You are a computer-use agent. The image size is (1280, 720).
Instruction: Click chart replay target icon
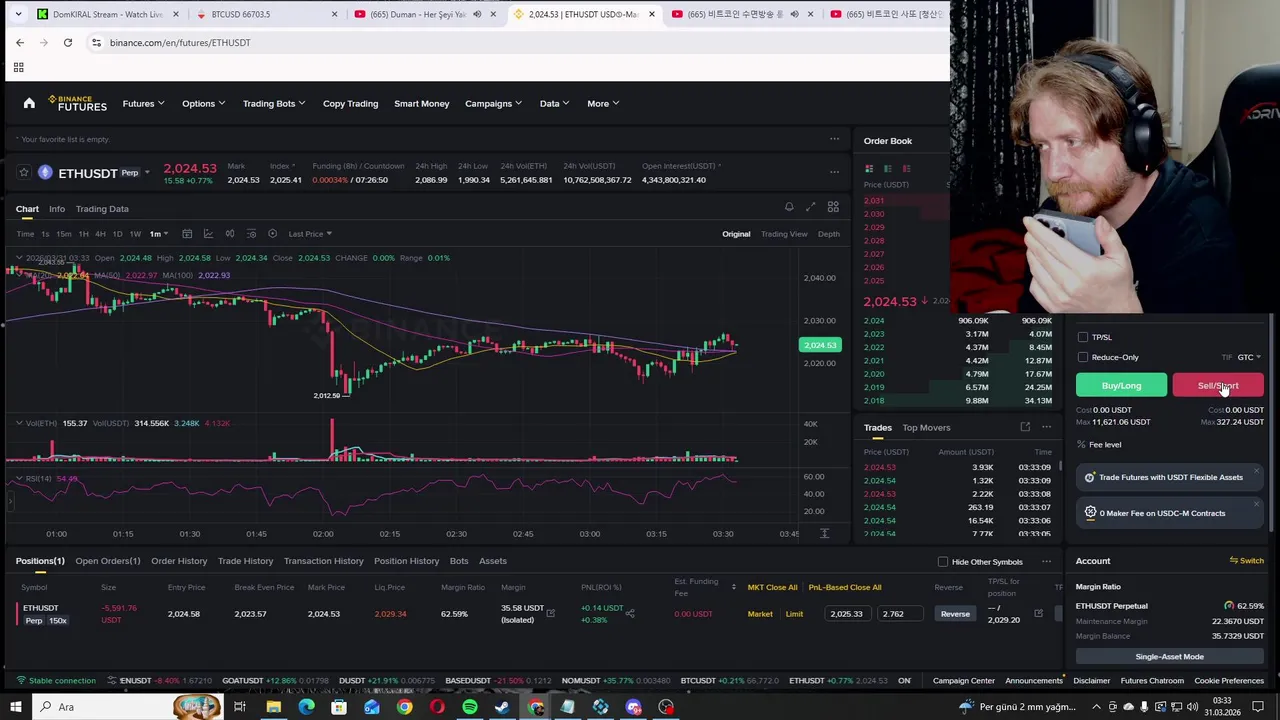coord(272,234)
